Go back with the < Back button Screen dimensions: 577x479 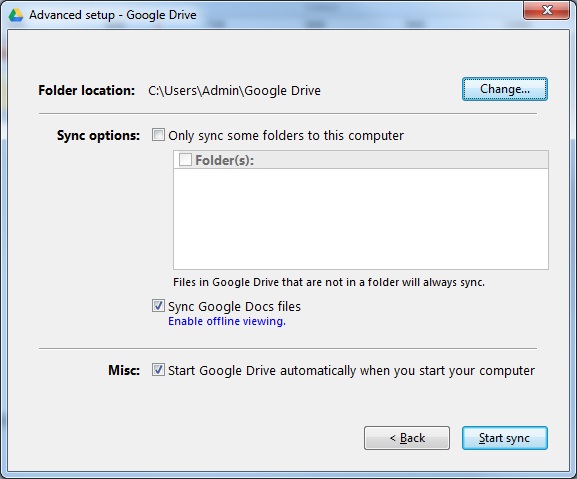click(x=407, y=438)
